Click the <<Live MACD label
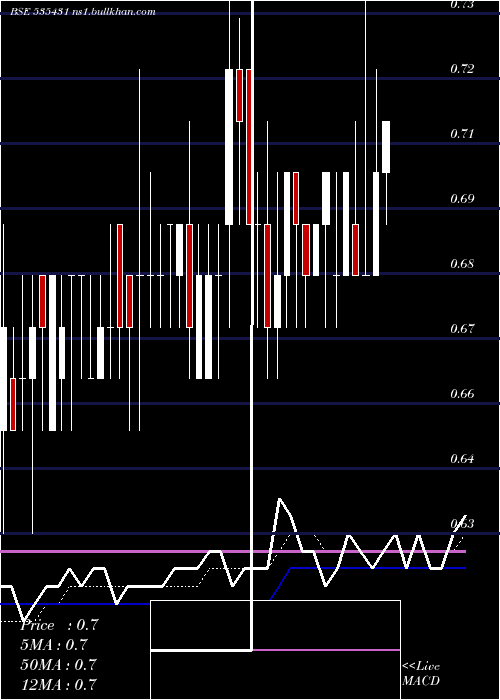 coord(421,673)
